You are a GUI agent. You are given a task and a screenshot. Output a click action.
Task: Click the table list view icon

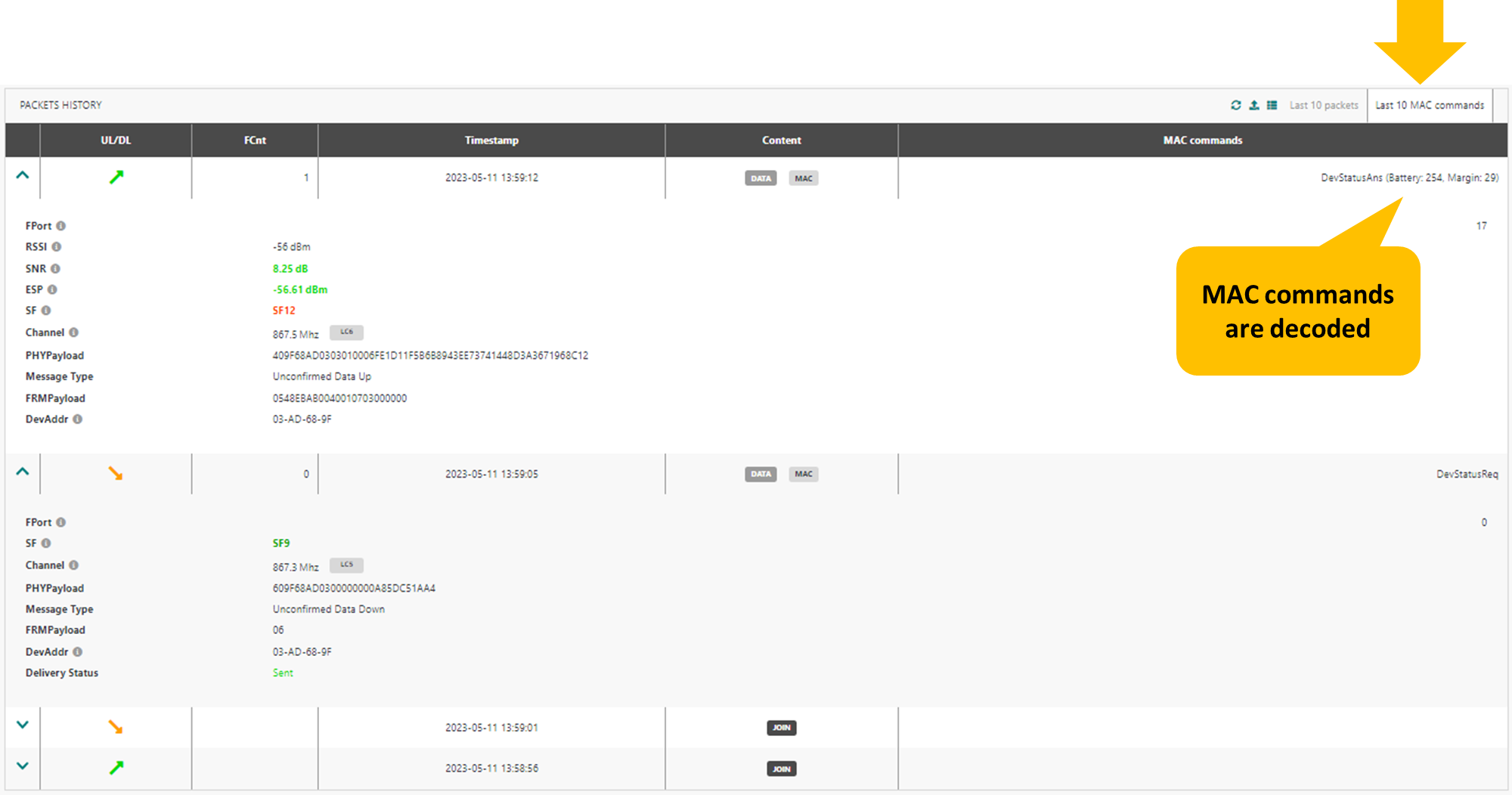click(1272, 105)
